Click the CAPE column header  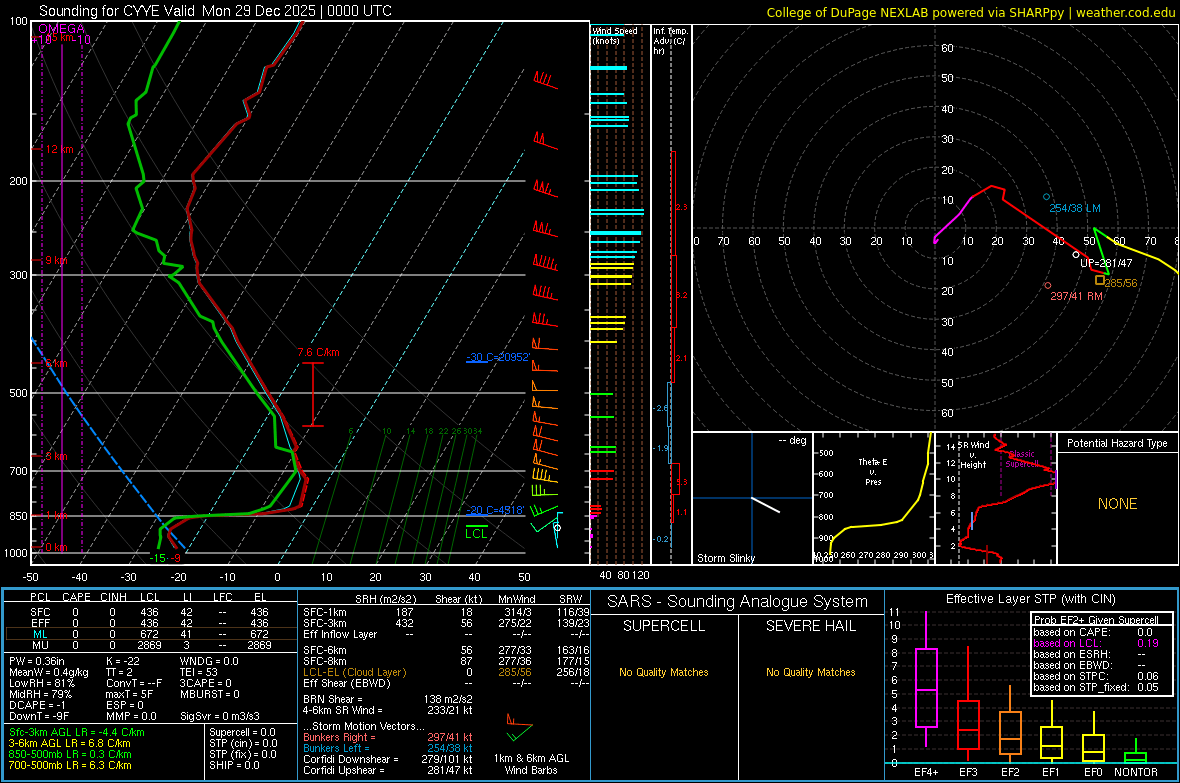point(76,597)
